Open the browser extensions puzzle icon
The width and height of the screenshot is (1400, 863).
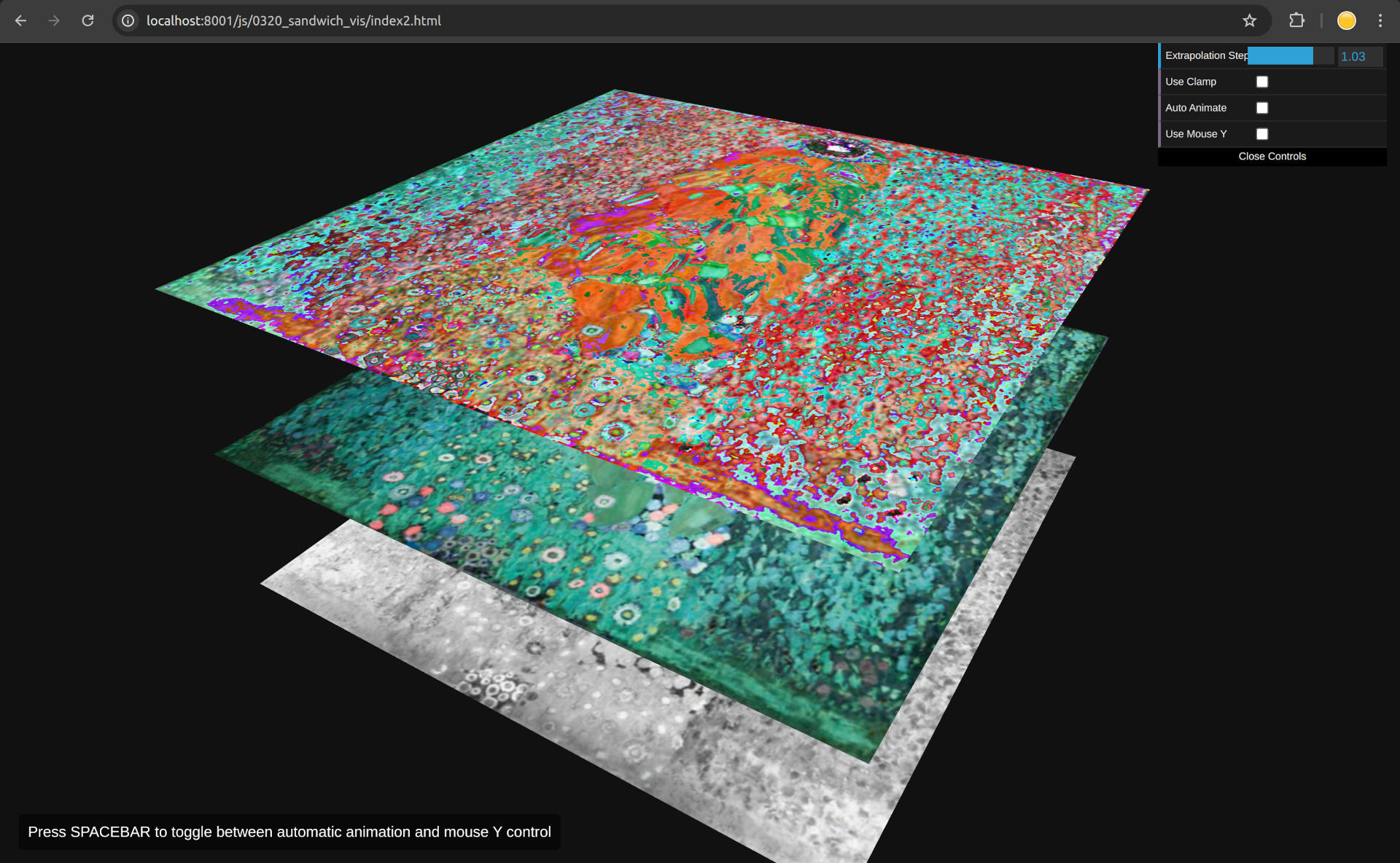[1296, 20]
